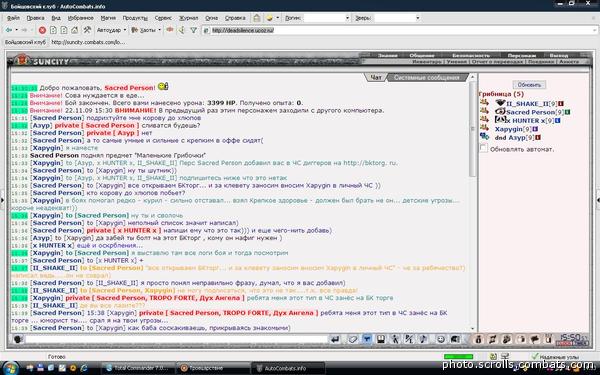Click the highlighted blue filter icon in chat bar
The image size is (600, 375).
point(367,339)
